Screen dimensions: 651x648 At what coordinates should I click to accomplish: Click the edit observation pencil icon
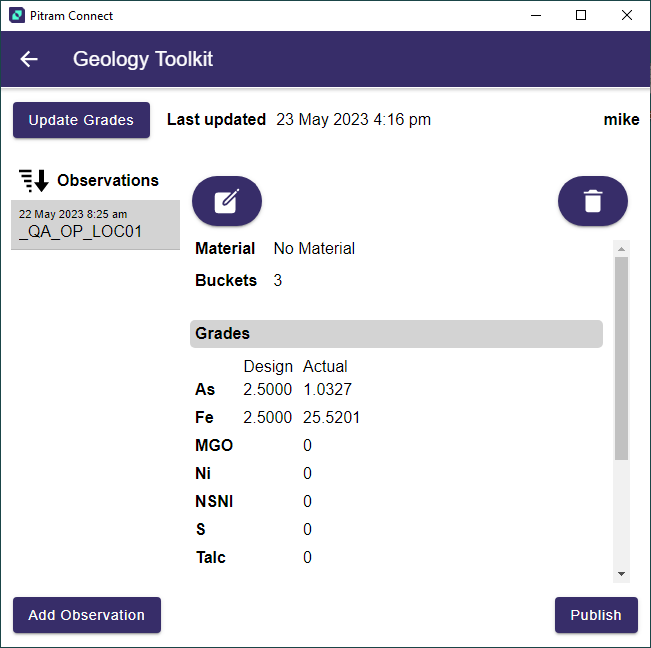point(227,201)
